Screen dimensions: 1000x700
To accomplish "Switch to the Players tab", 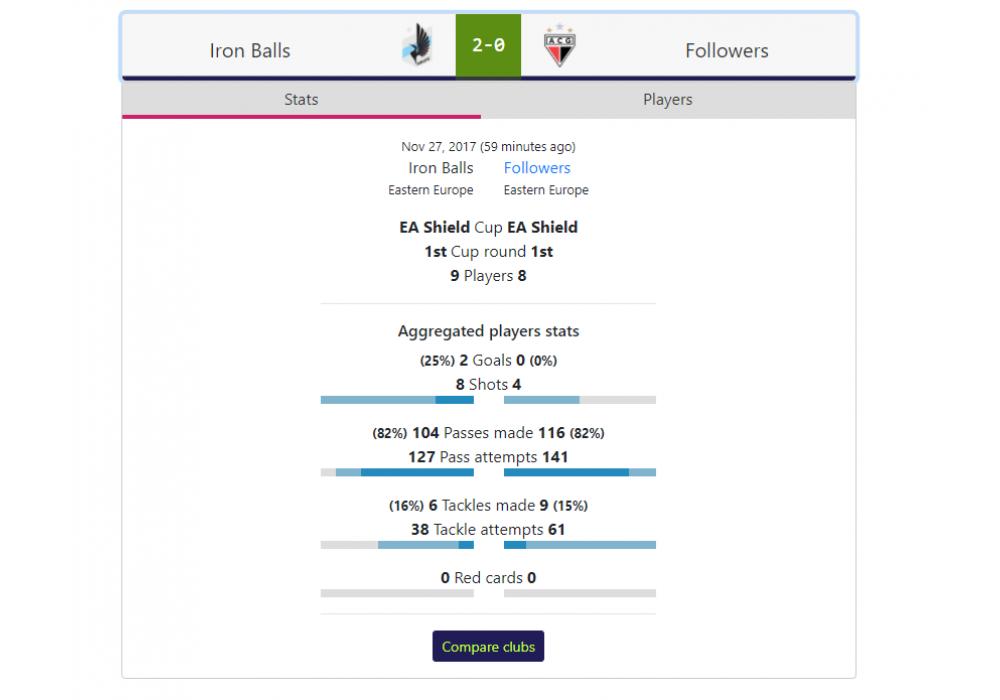I will (x=667, y=100).
